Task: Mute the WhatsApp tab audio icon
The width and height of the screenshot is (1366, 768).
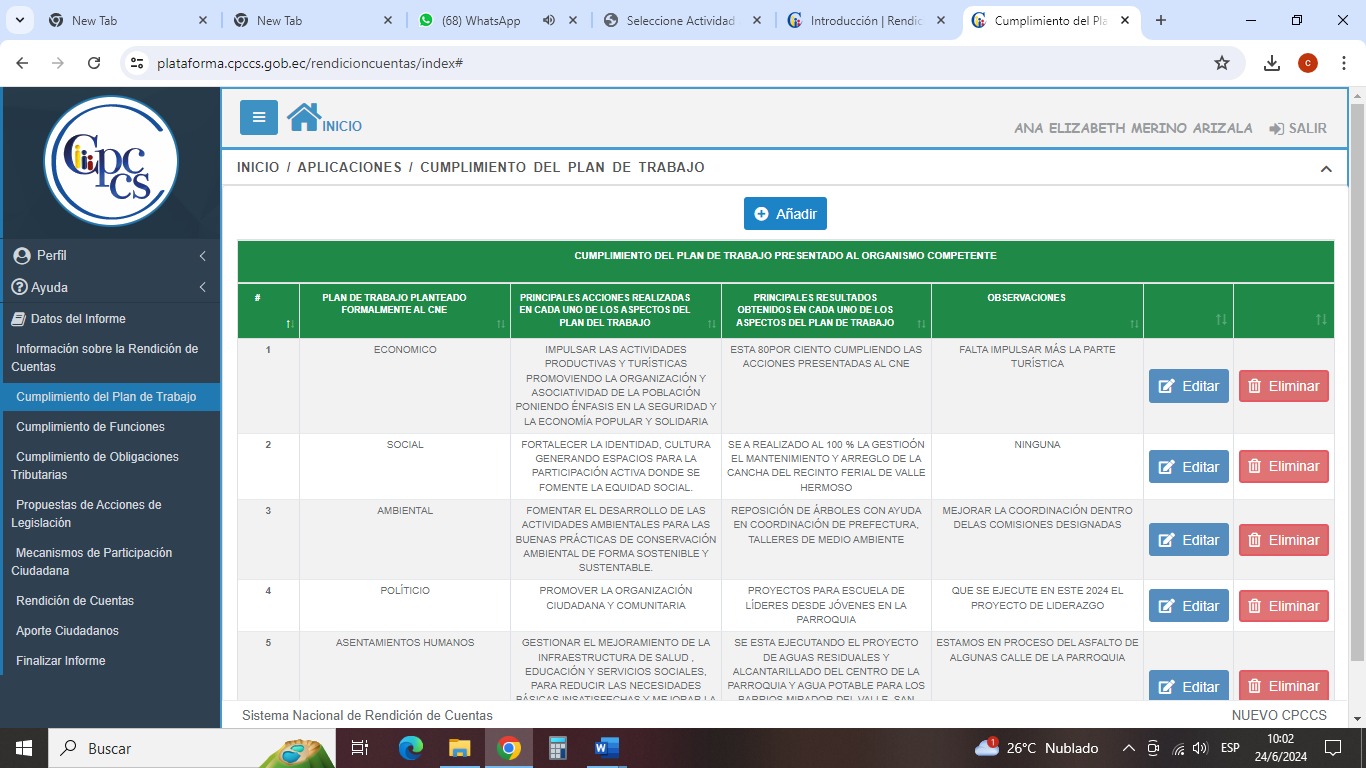Action: pyautogui.click(x=549, y=21)
